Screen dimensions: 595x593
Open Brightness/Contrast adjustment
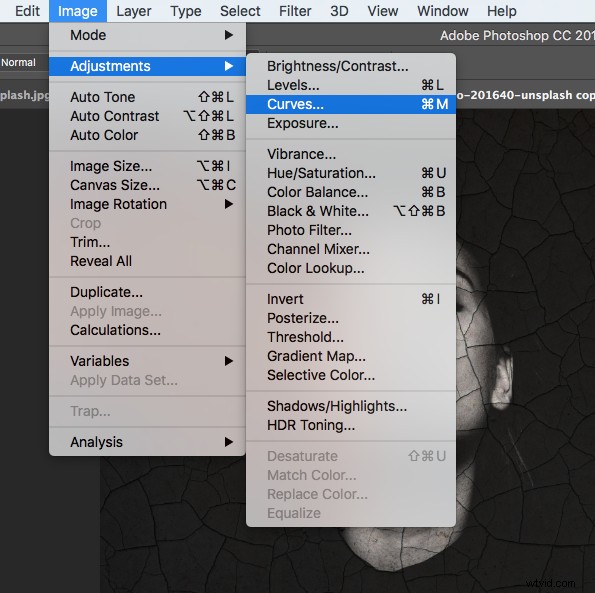click(351, 66)
